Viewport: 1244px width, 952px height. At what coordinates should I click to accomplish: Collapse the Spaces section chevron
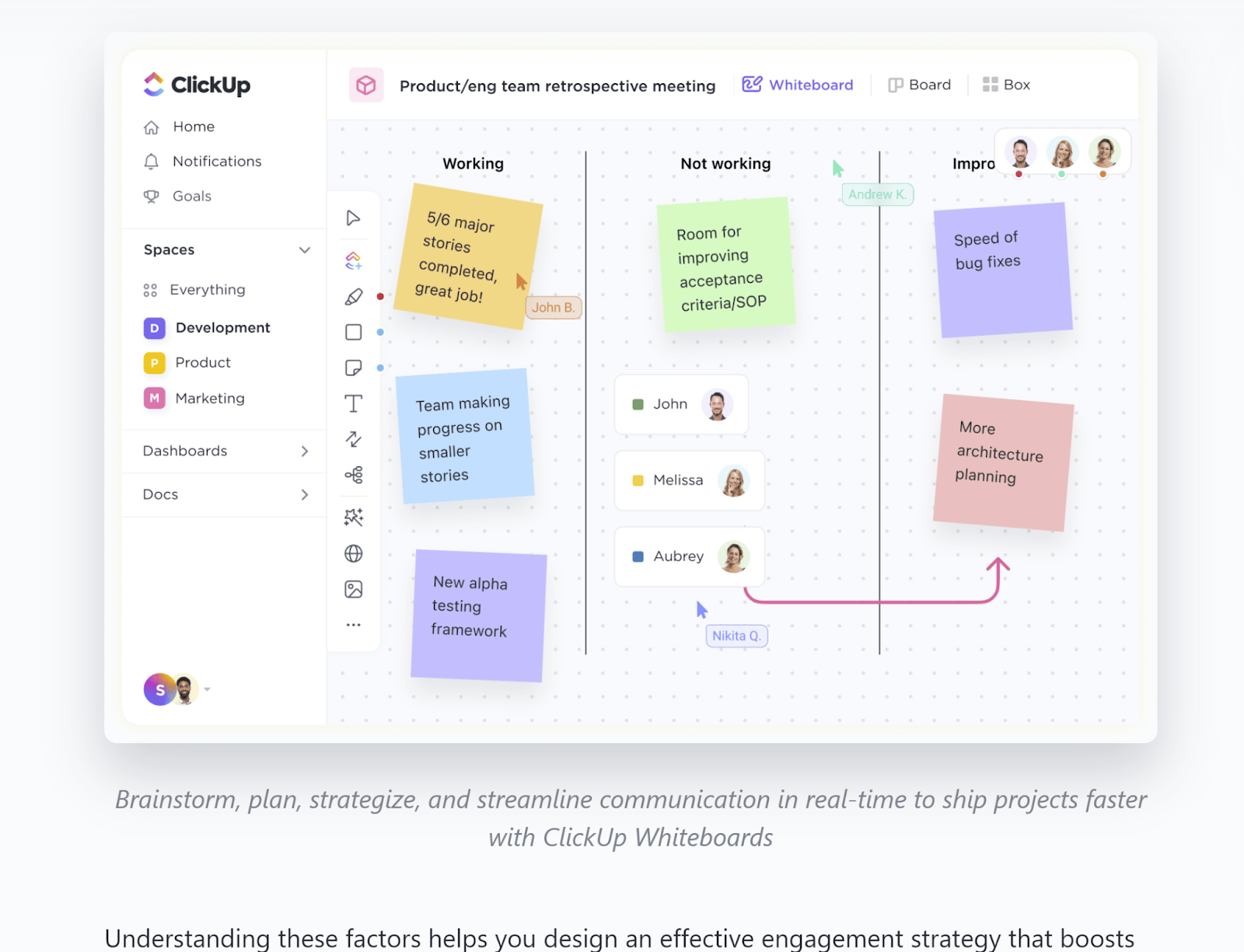tap(305, 250)
